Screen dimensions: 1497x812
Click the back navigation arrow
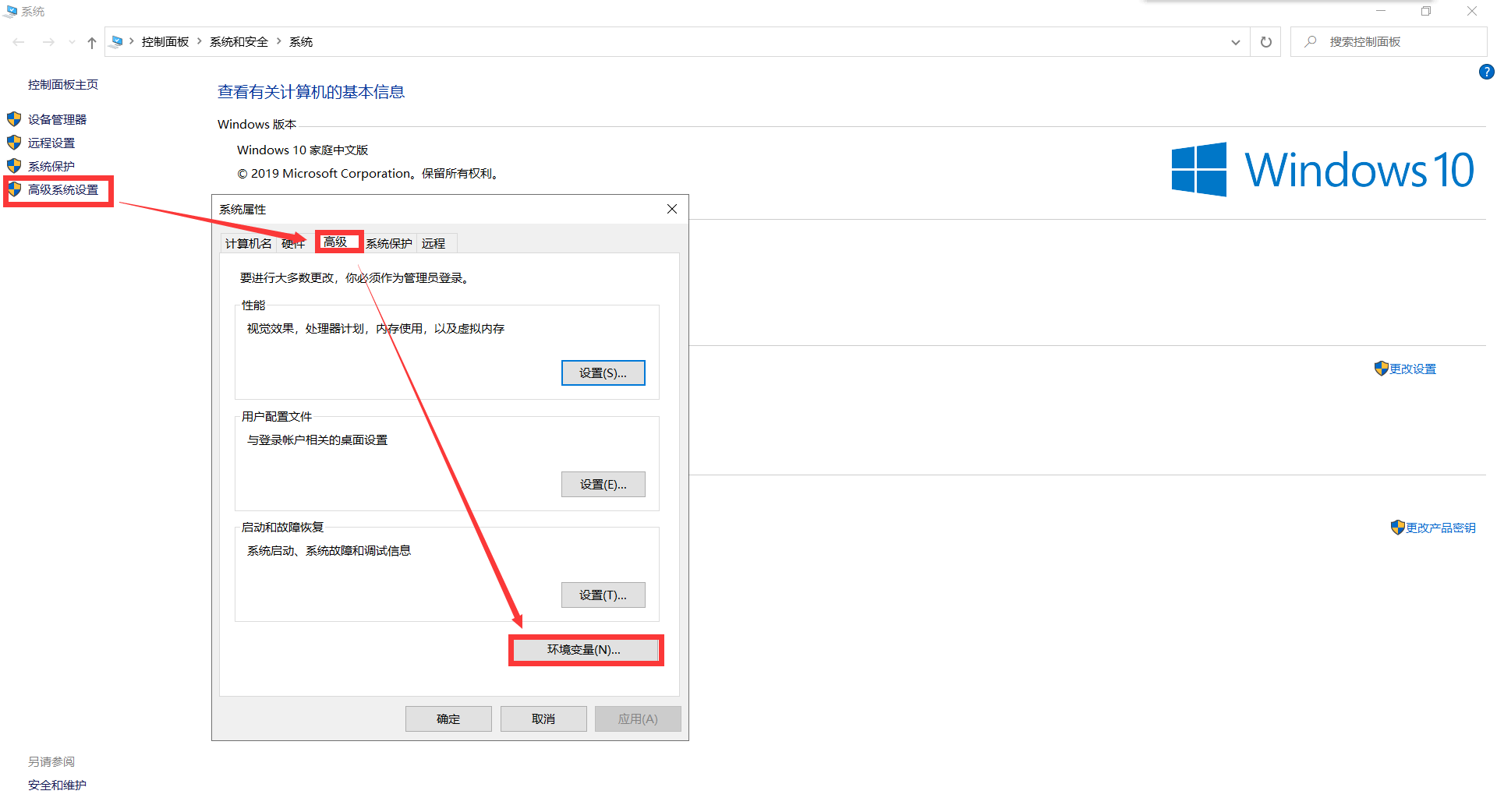click(x=19, y=41)
